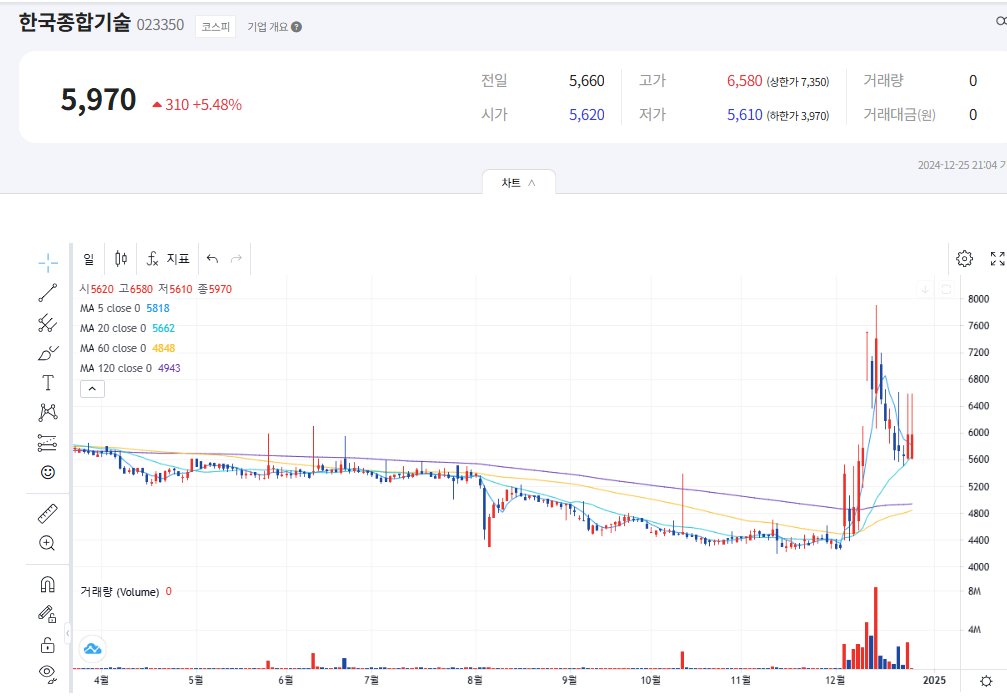Select MA 120 close indicator legend

[x=130, y=368]
